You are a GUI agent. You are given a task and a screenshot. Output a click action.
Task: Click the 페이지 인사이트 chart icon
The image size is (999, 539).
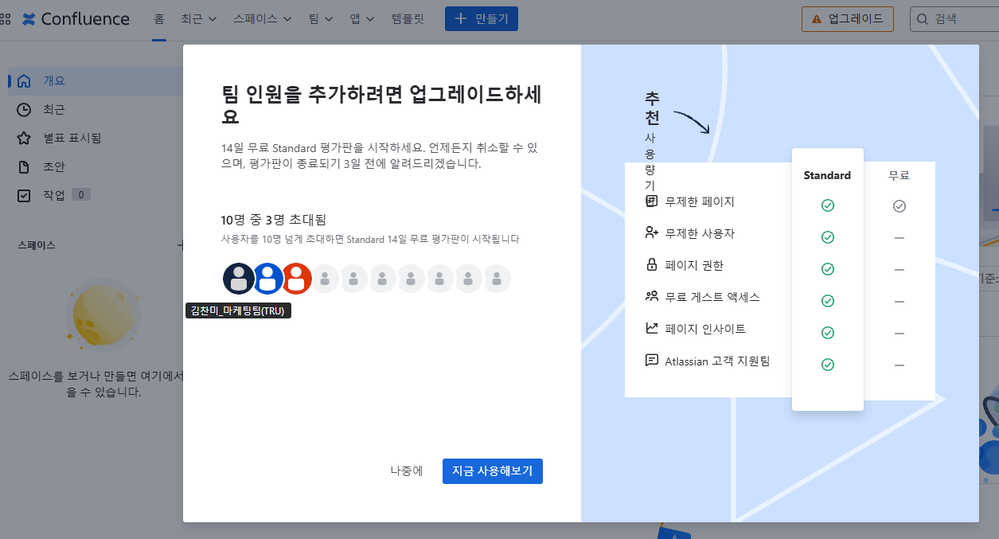point(651,328)
